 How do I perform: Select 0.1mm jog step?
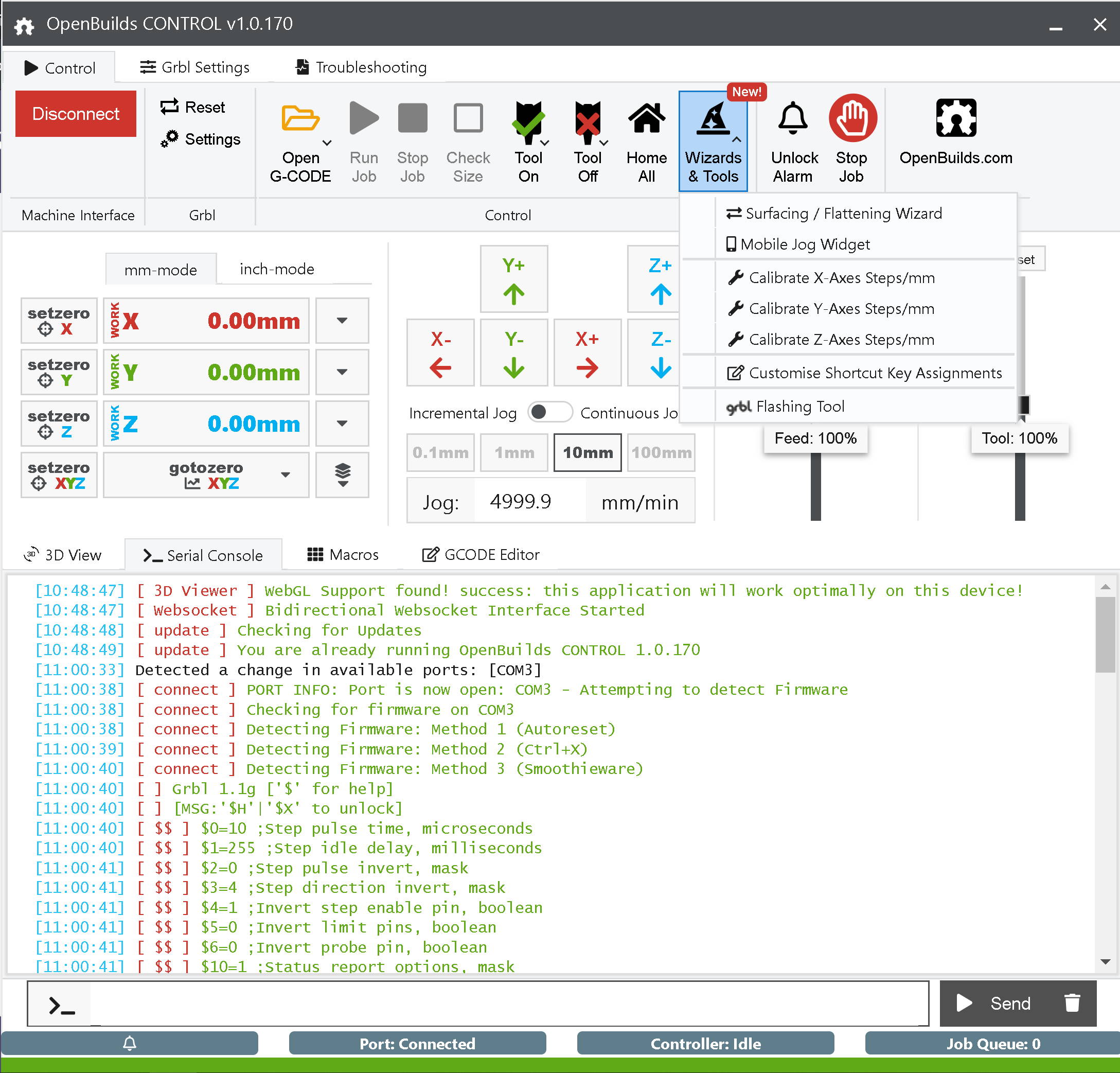pyautogui.click(x=440, y=452)
